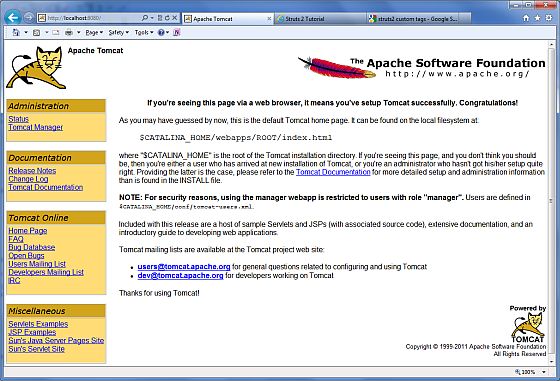The image size is (560, 381).
Task: Expand the Print dropdown arrow
Action: pyautogui.click(x=78, y=33)
